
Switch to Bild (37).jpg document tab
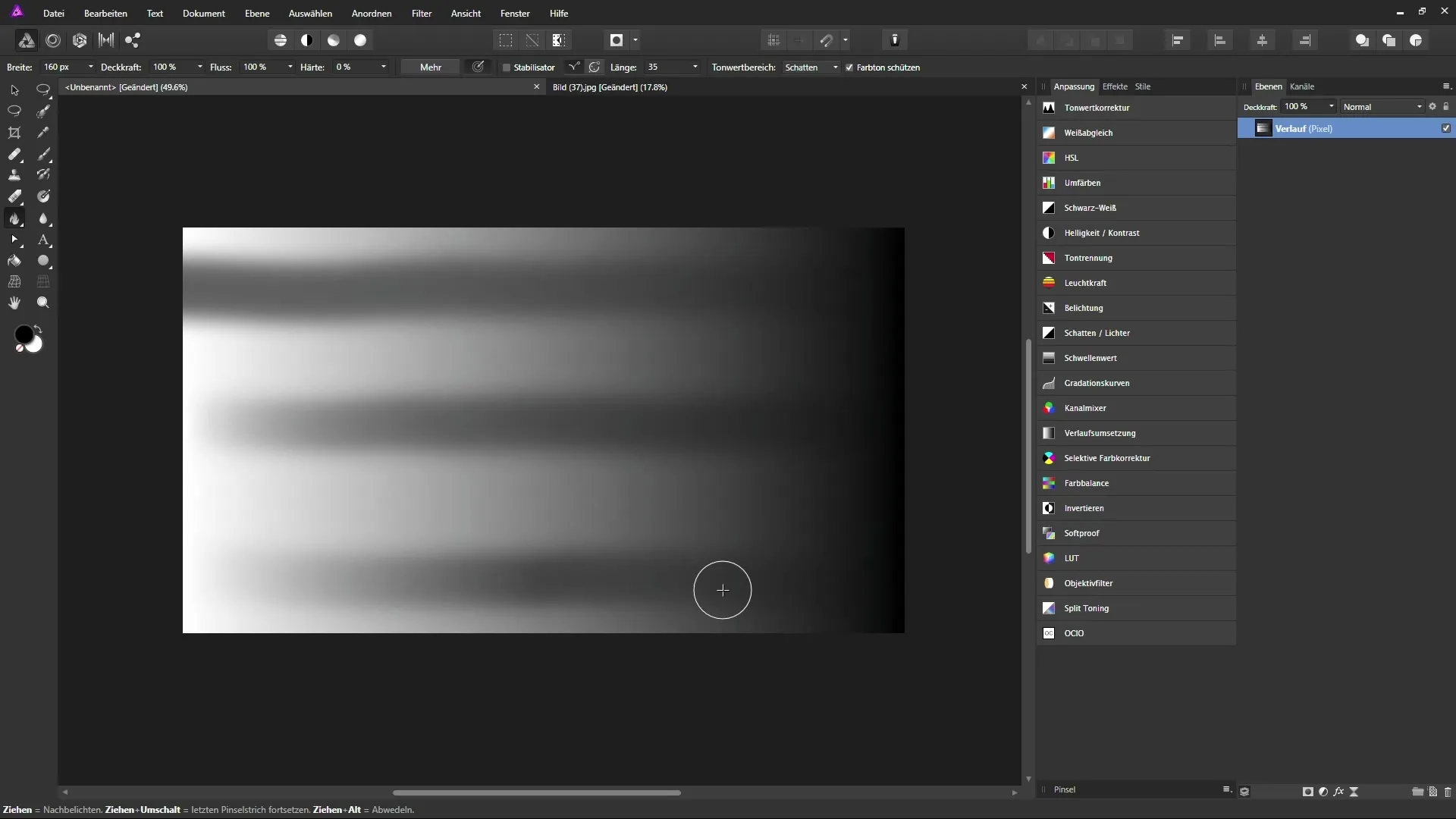(610, 87)
